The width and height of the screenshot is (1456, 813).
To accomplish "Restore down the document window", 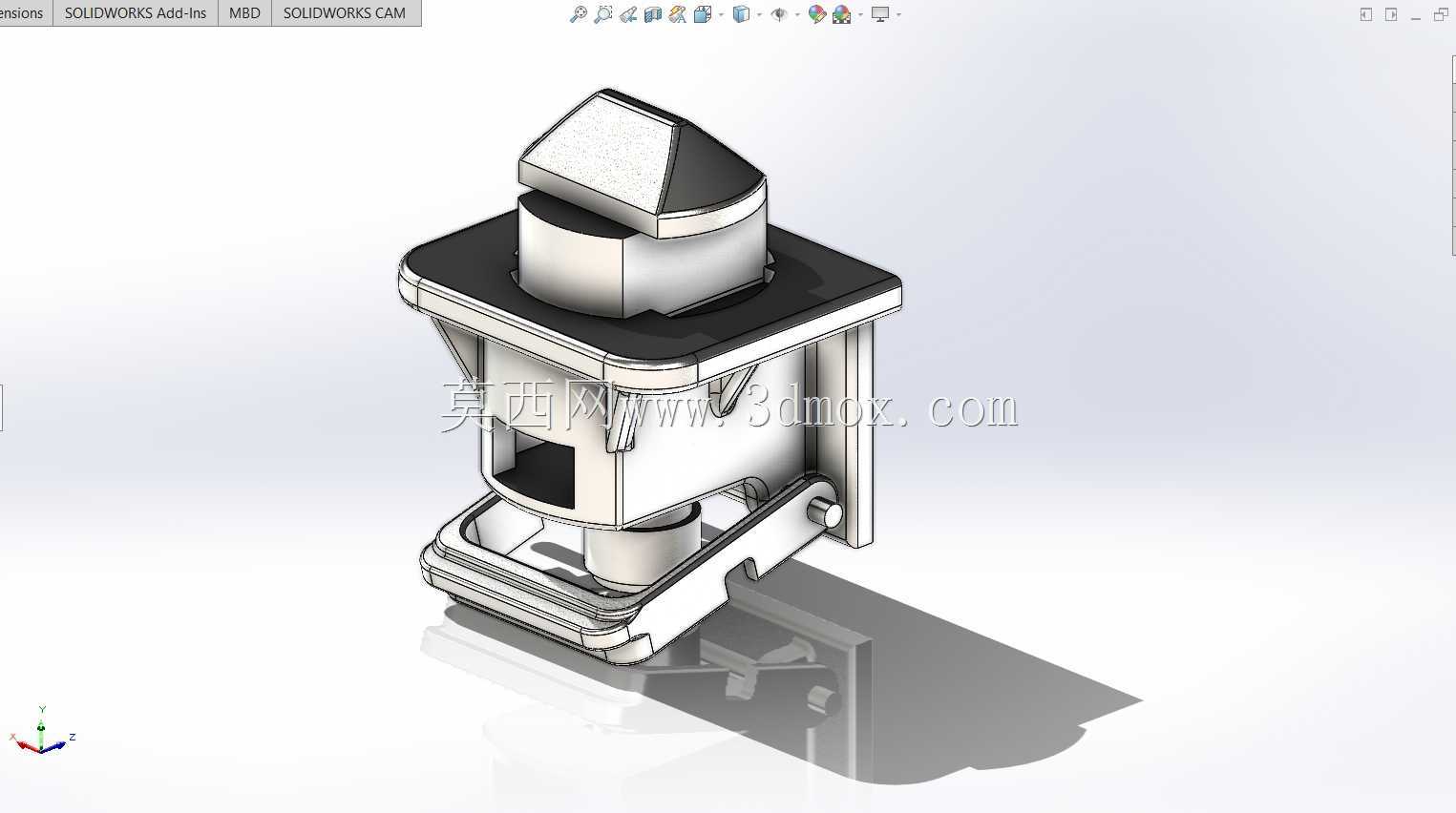I will point(1441,14).
